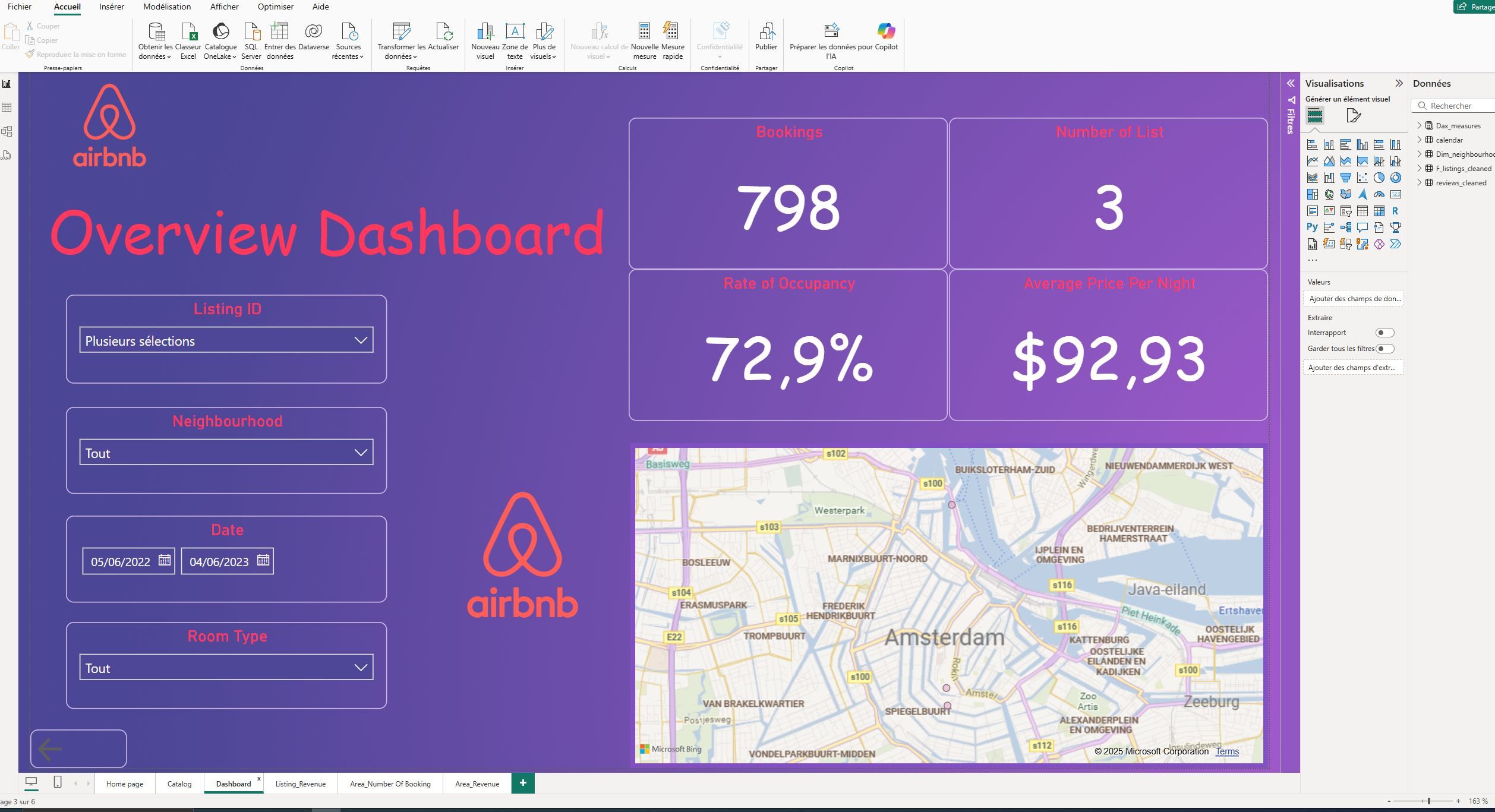Choose the Q&A speech bubble visual icon
Viewport: 1495px width, 812px height.
coord(1362,228)
